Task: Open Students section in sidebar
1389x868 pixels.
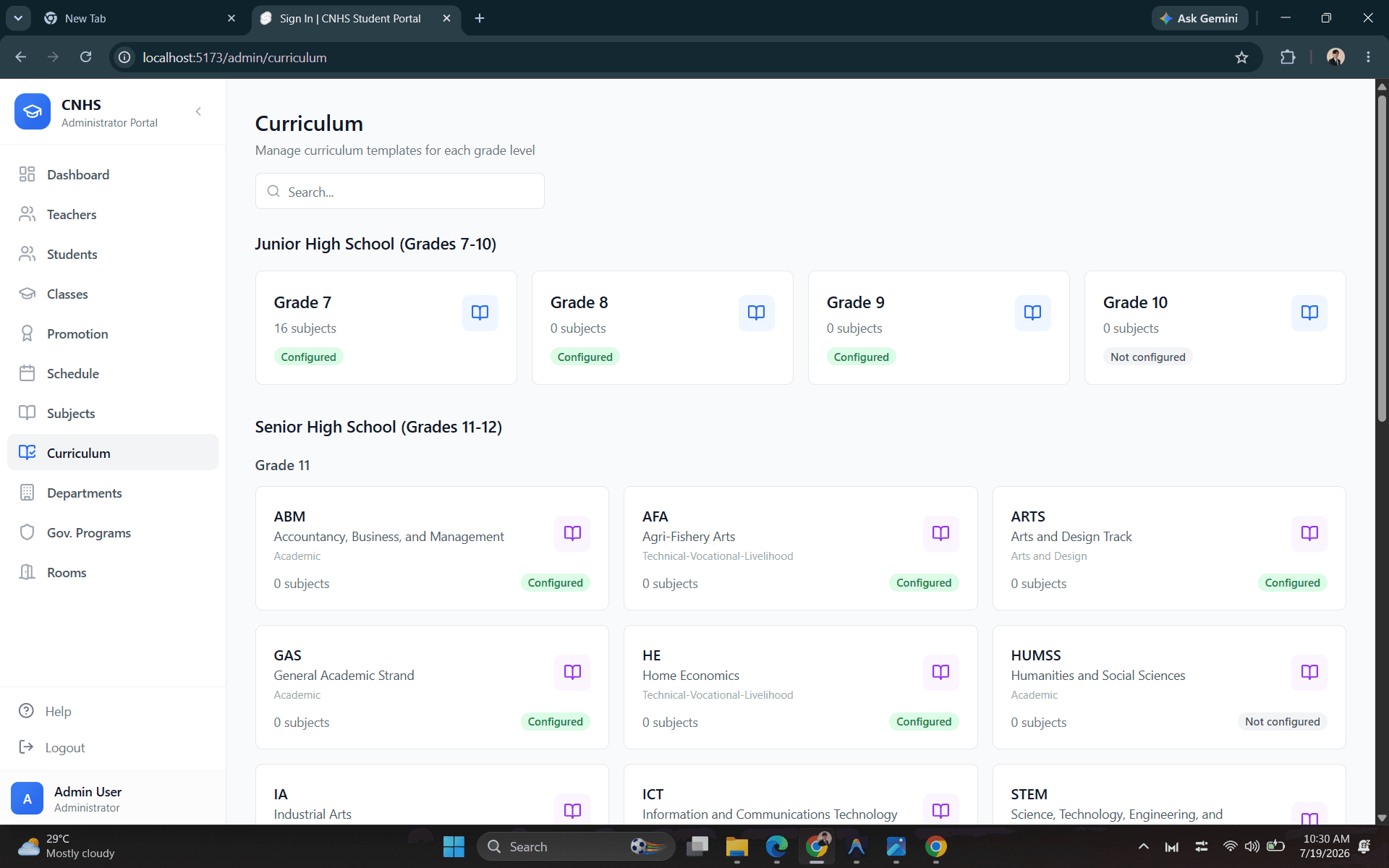Action: (113, 254)
